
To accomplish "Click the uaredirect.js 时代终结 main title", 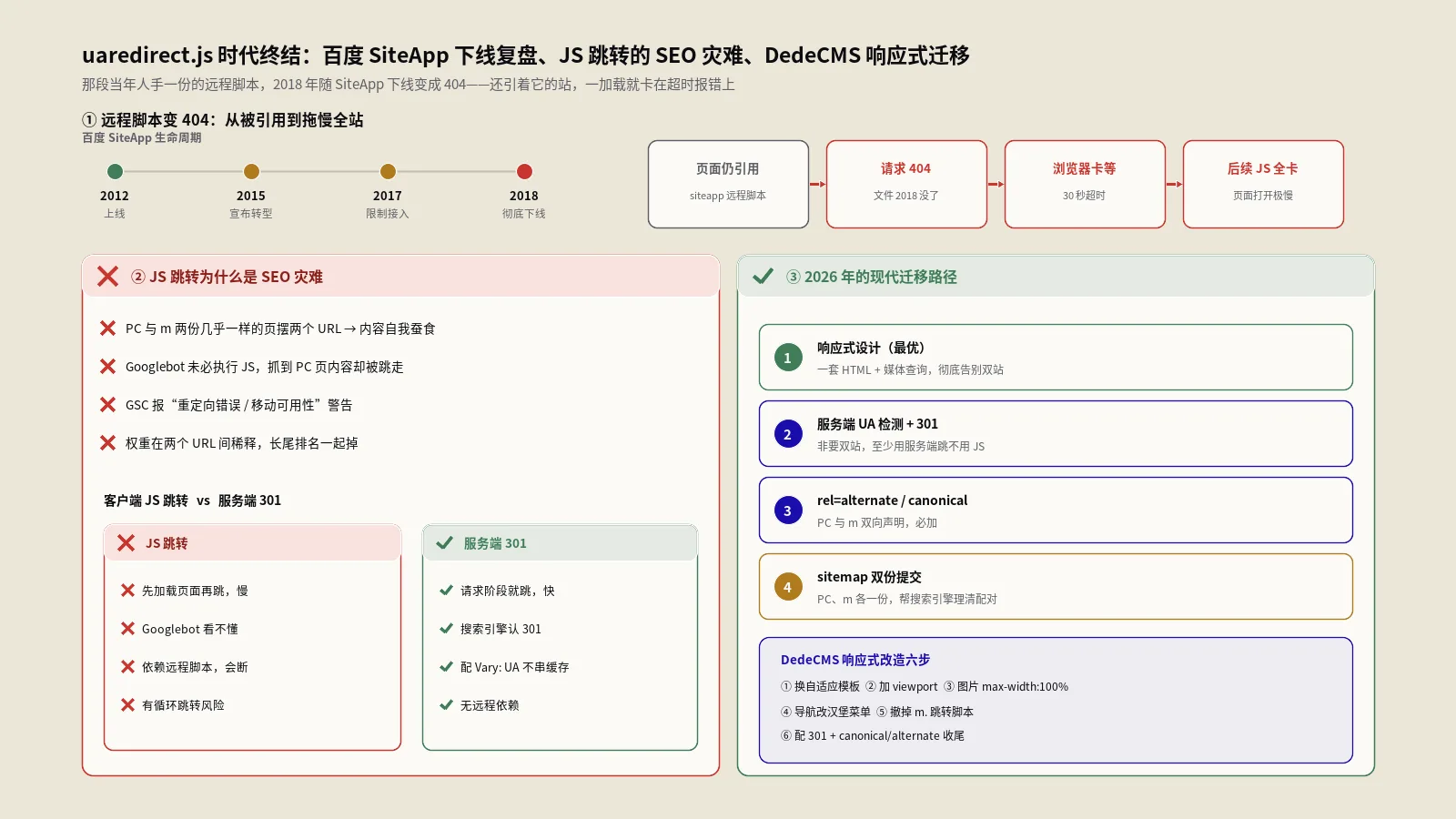I will tap(526, 56).
